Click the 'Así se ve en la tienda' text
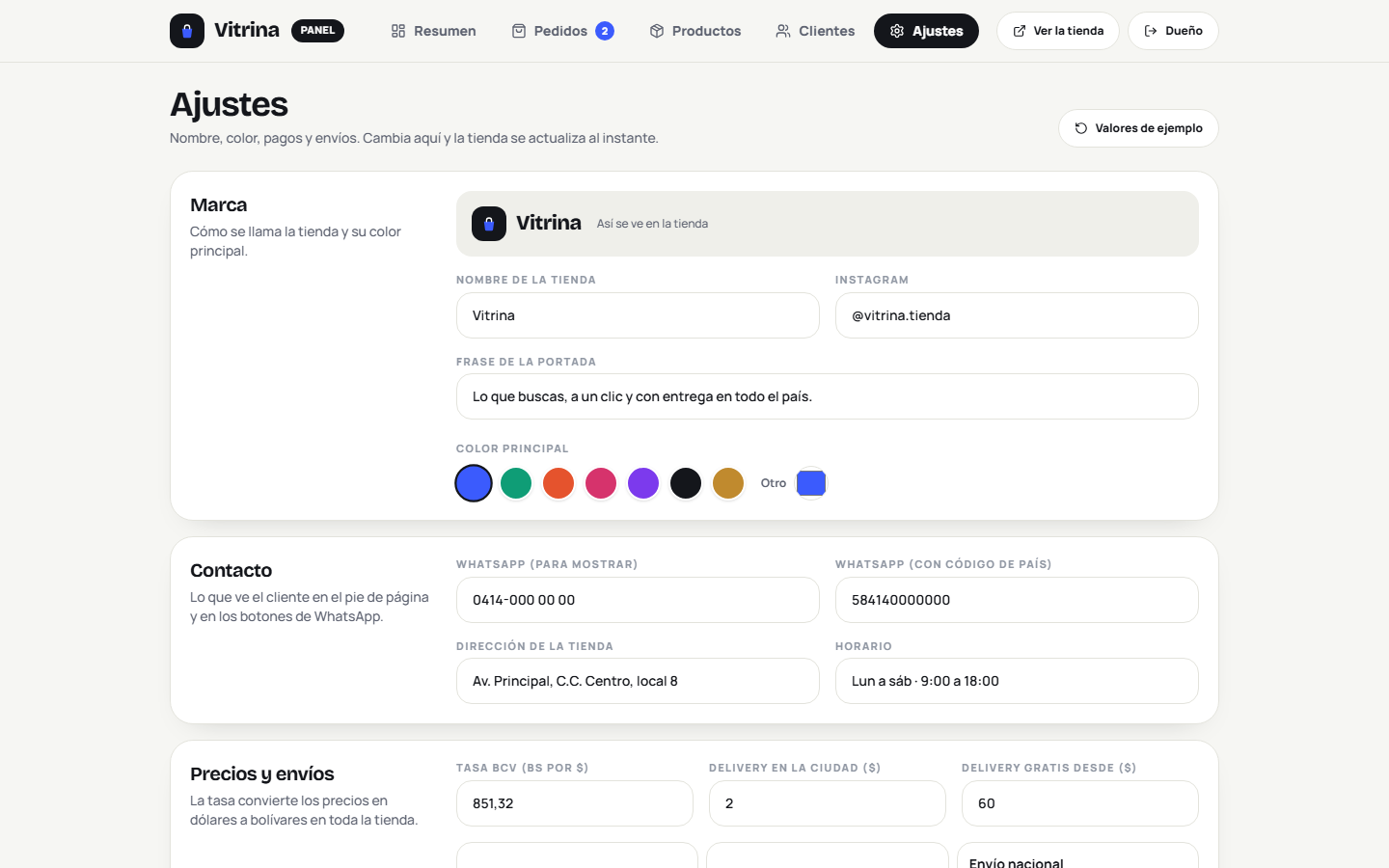 [x=652, y=224]
